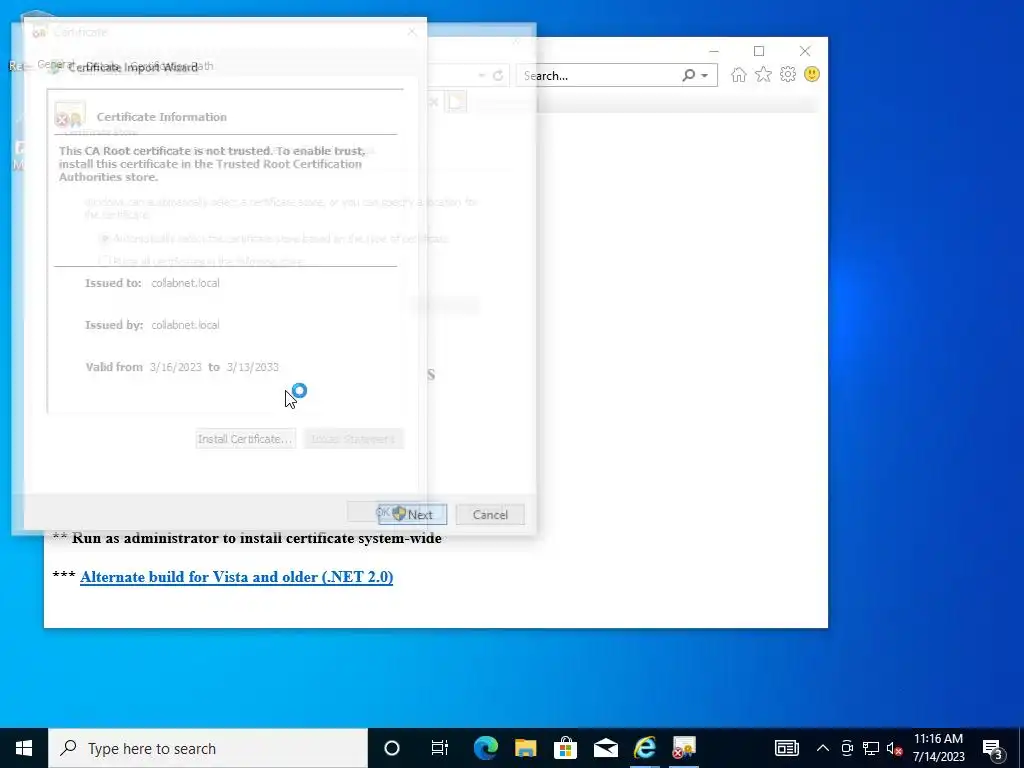Viewport: 1024px width, 768px height.
Task: Open the taskbar clock showing 11:16 AM
Action: 938,748
